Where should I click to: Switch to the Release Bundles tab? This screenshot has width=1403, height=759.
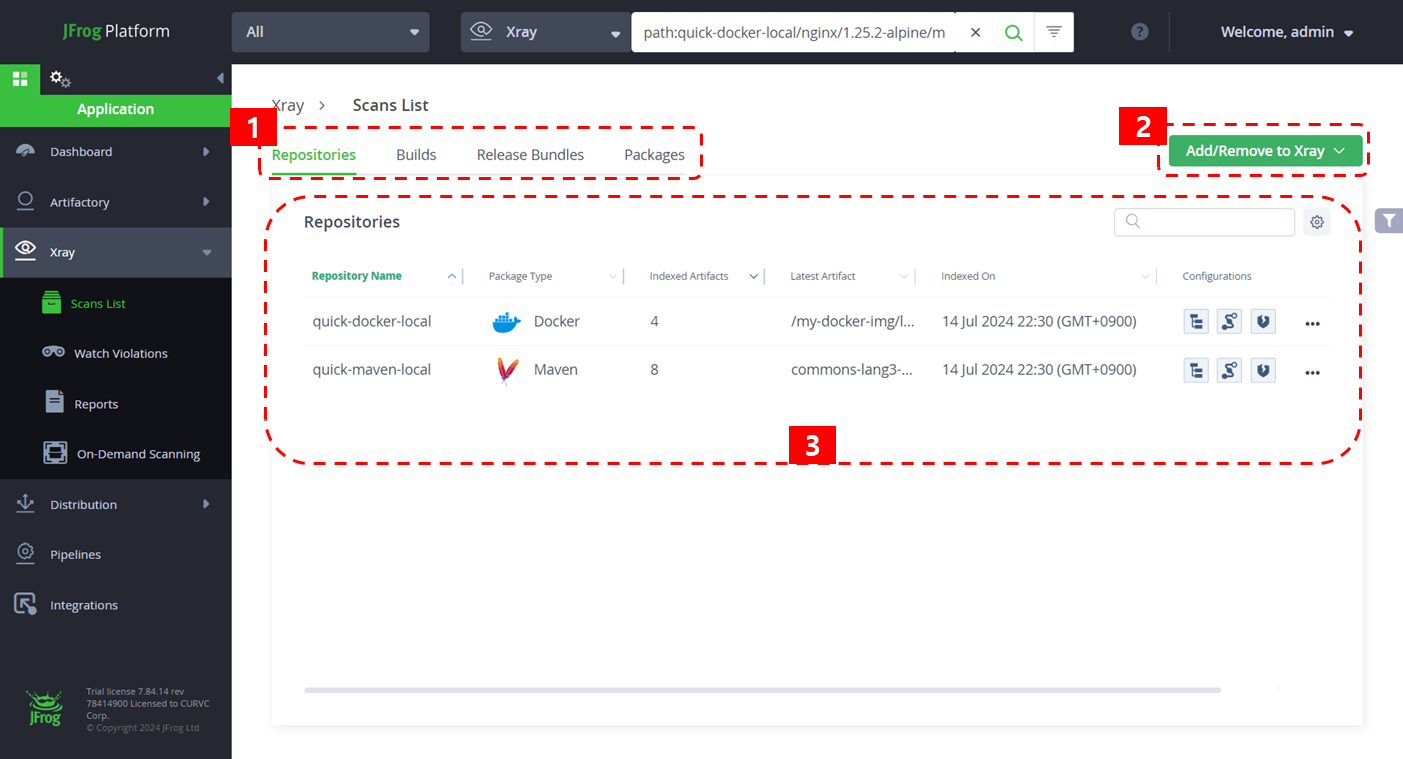[x=530, y=155]
